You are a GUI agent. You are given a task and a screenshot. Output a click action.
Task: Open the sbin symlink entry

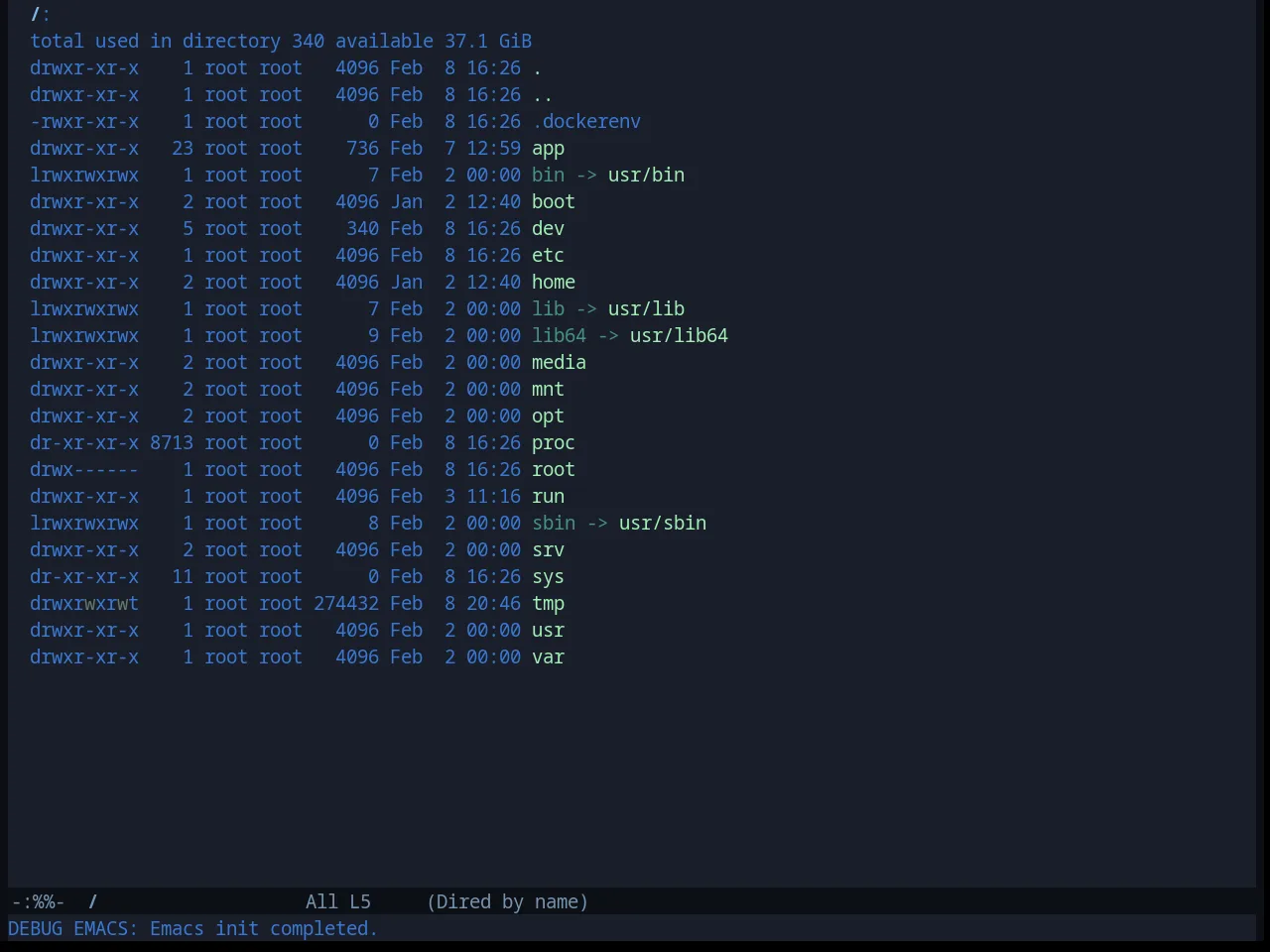(554, 524)
